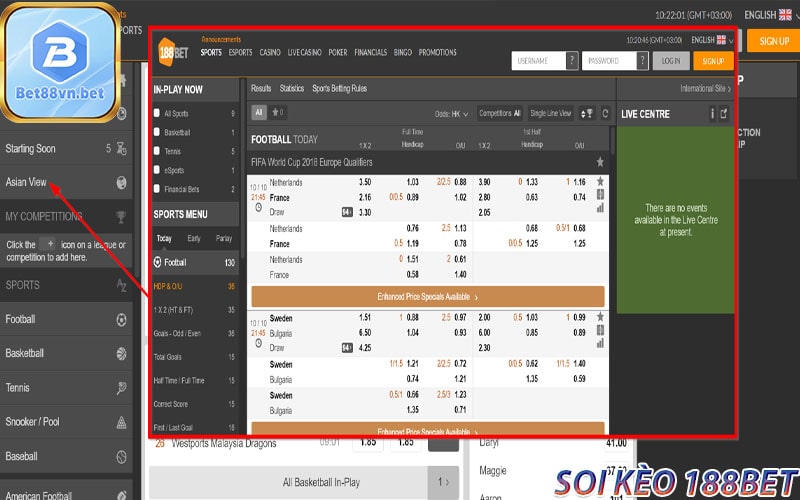This screenshot has height=500, width=800.
Task: Click the Basketball icon in left sidebar
Action: tap(121, 354)
